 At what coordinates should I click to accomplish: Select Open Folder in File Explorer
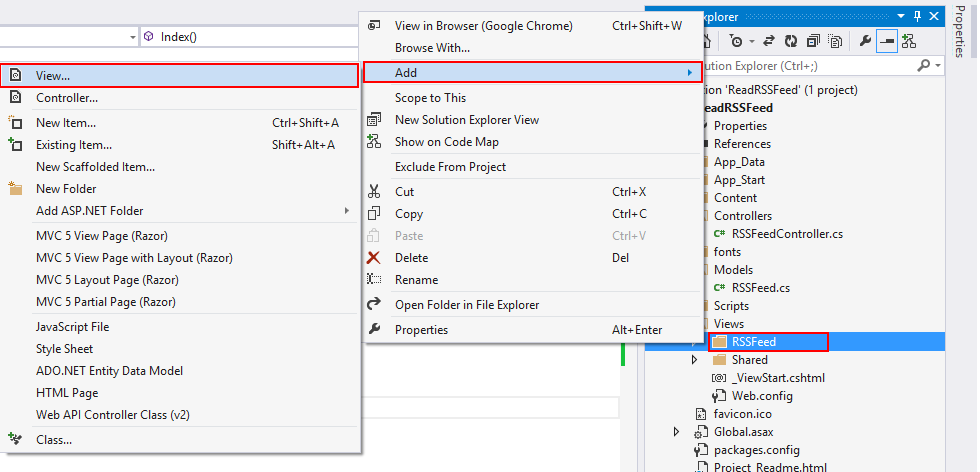click(x=467, y=305)
